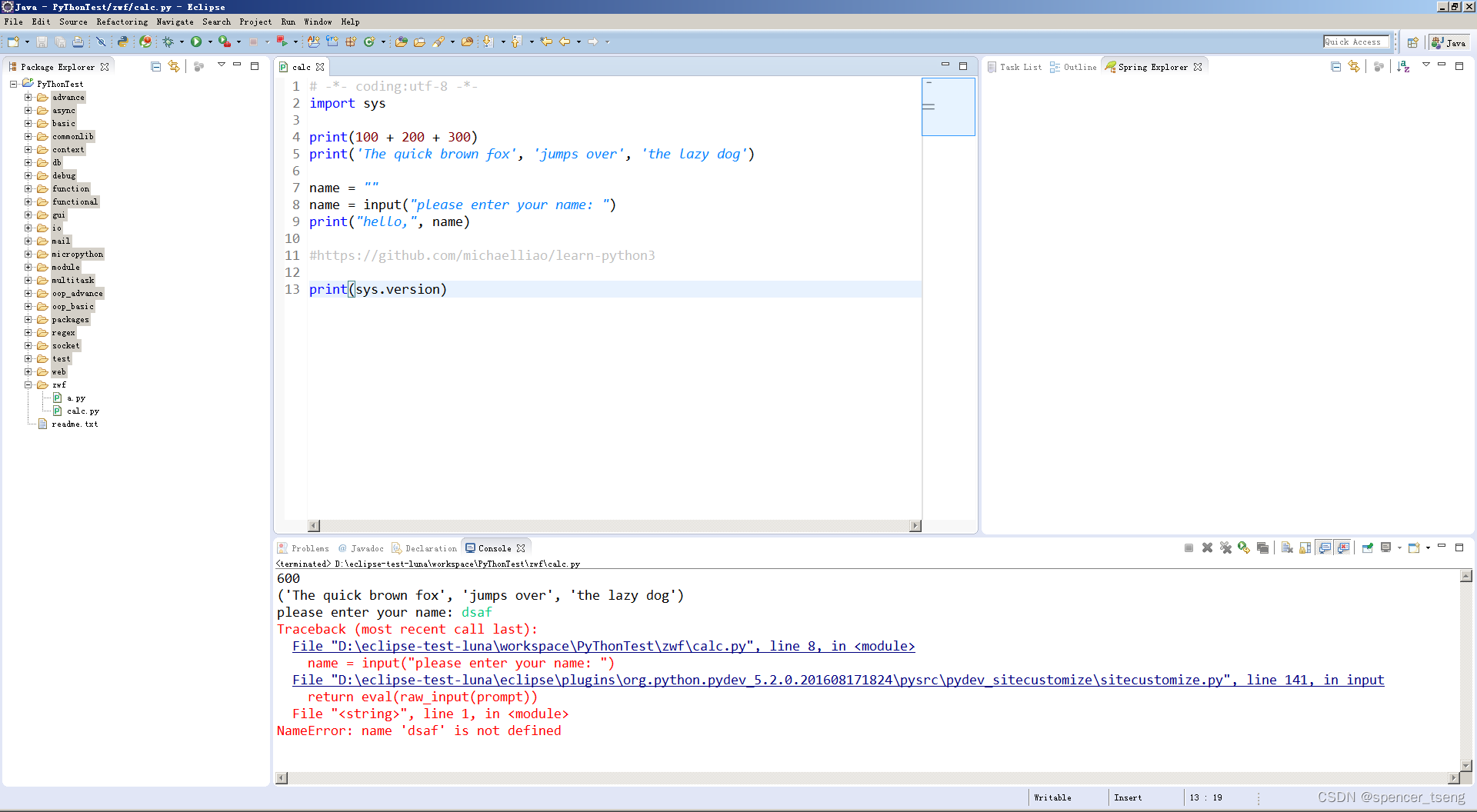Jump to Last Edit Location icon

546,42
